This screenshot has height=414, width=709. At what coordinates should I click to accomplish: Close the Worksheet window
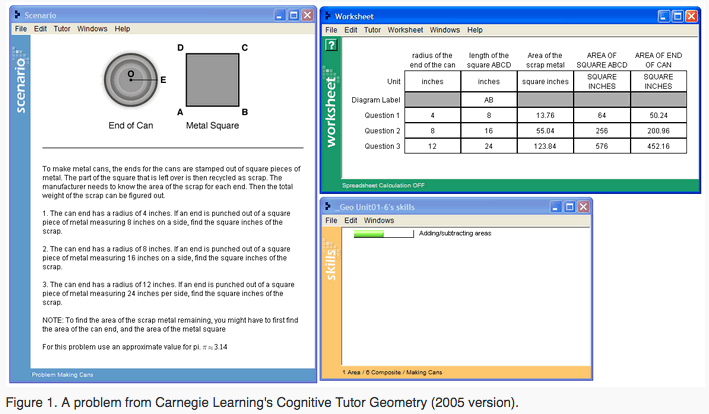tap(691, 17)
